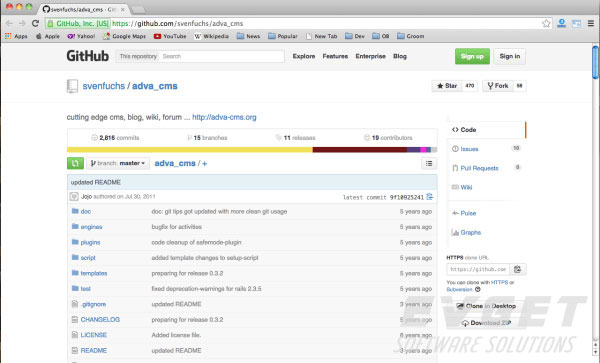600x363 pixels.
Task: Open the News bookmarks folder
Action: 248,36
